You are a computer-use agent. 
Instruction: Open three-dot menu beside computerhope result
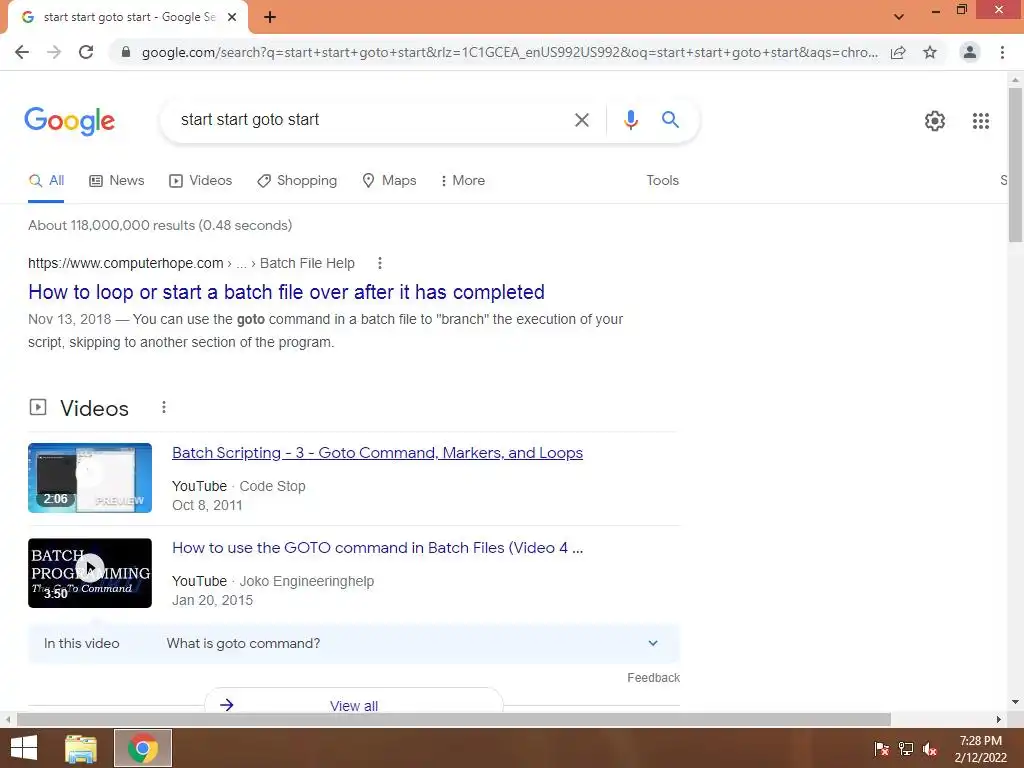click(379, 263)
